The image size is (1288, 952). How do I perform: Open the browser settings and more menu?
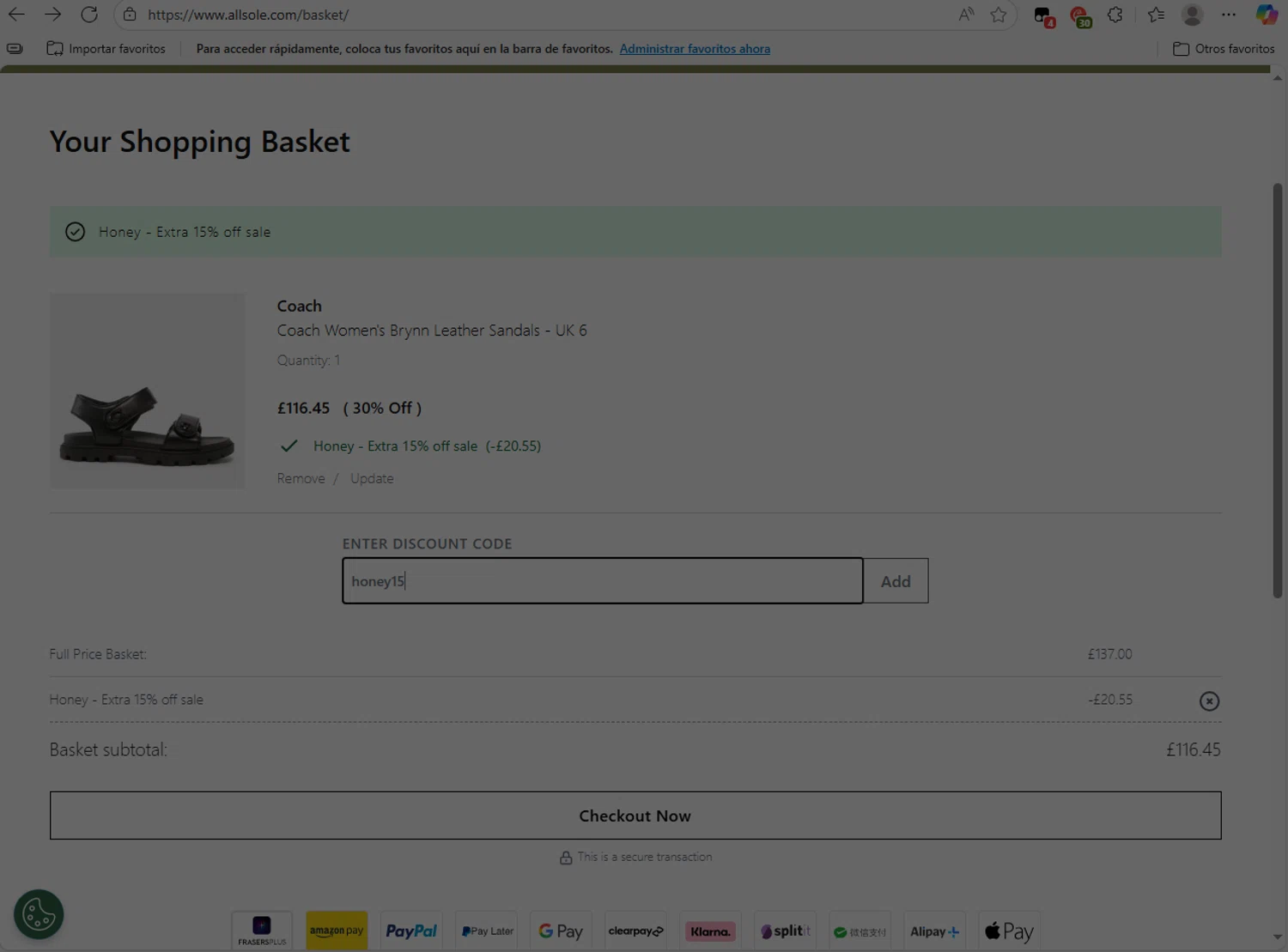[1229, 15]
